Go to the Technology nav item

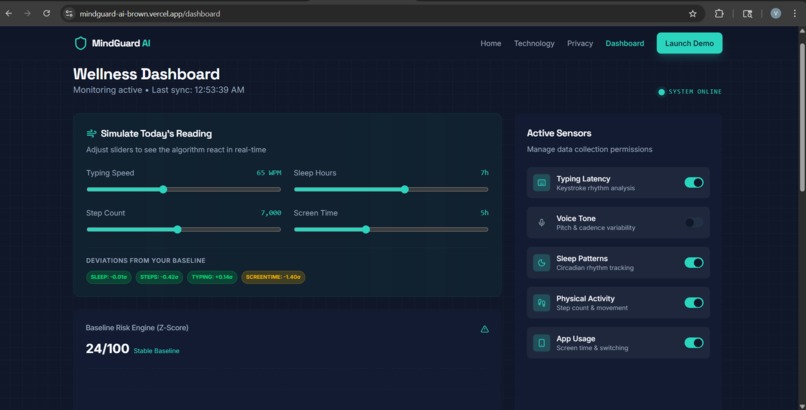[x=534, y=43]
